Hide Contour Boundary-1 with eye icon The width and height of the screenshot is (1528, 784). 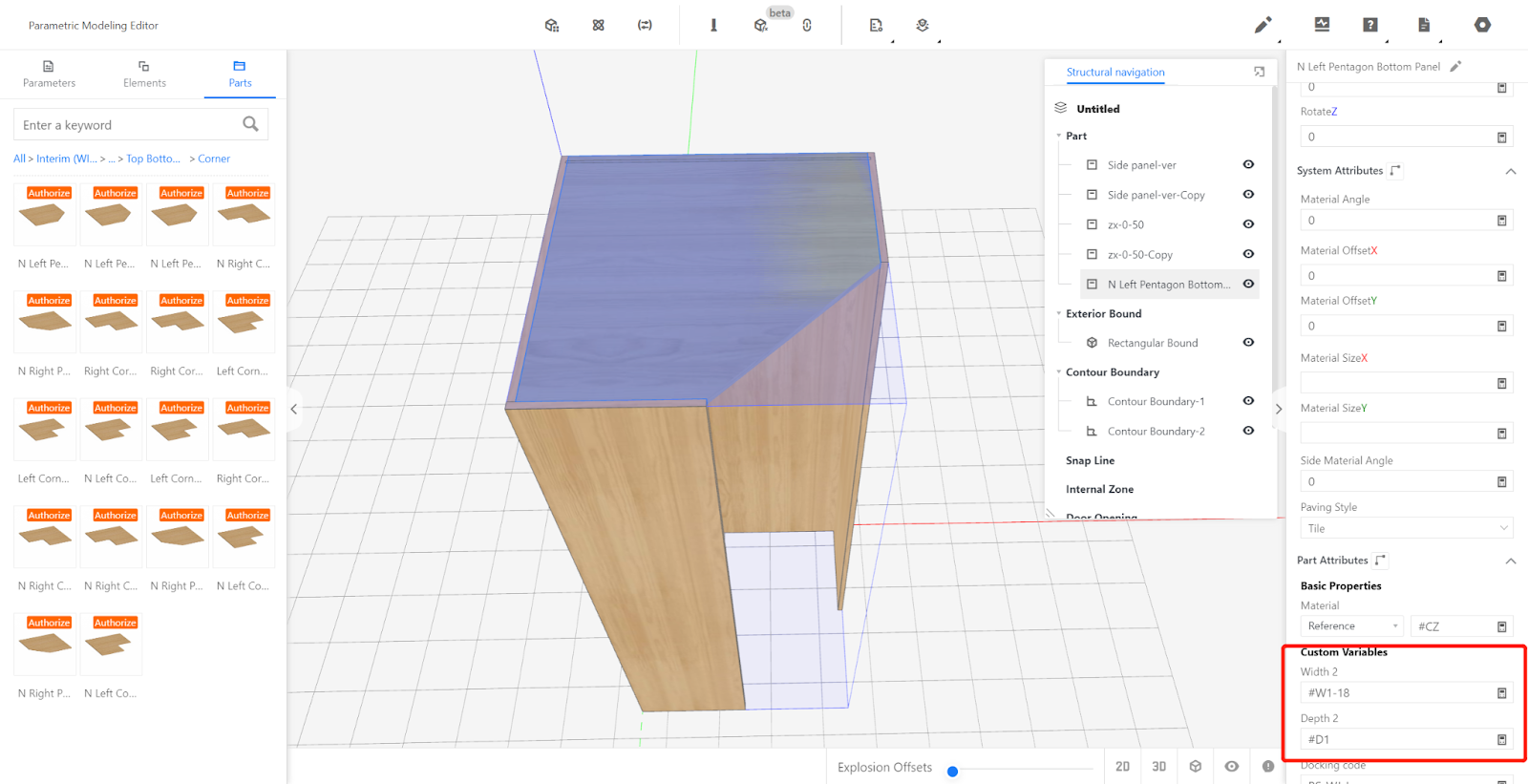(1248, 401)
